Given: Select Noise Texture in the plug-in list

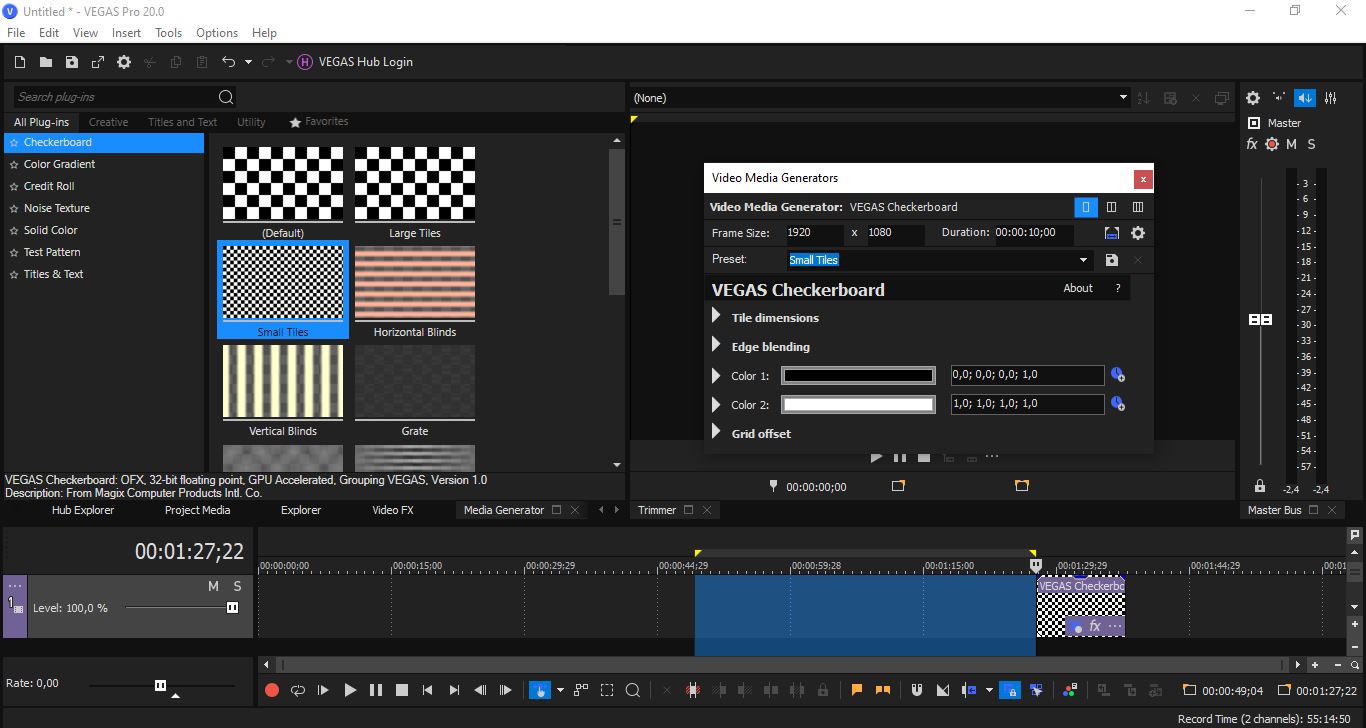Looking at the screenshot, I should point(57,208).
